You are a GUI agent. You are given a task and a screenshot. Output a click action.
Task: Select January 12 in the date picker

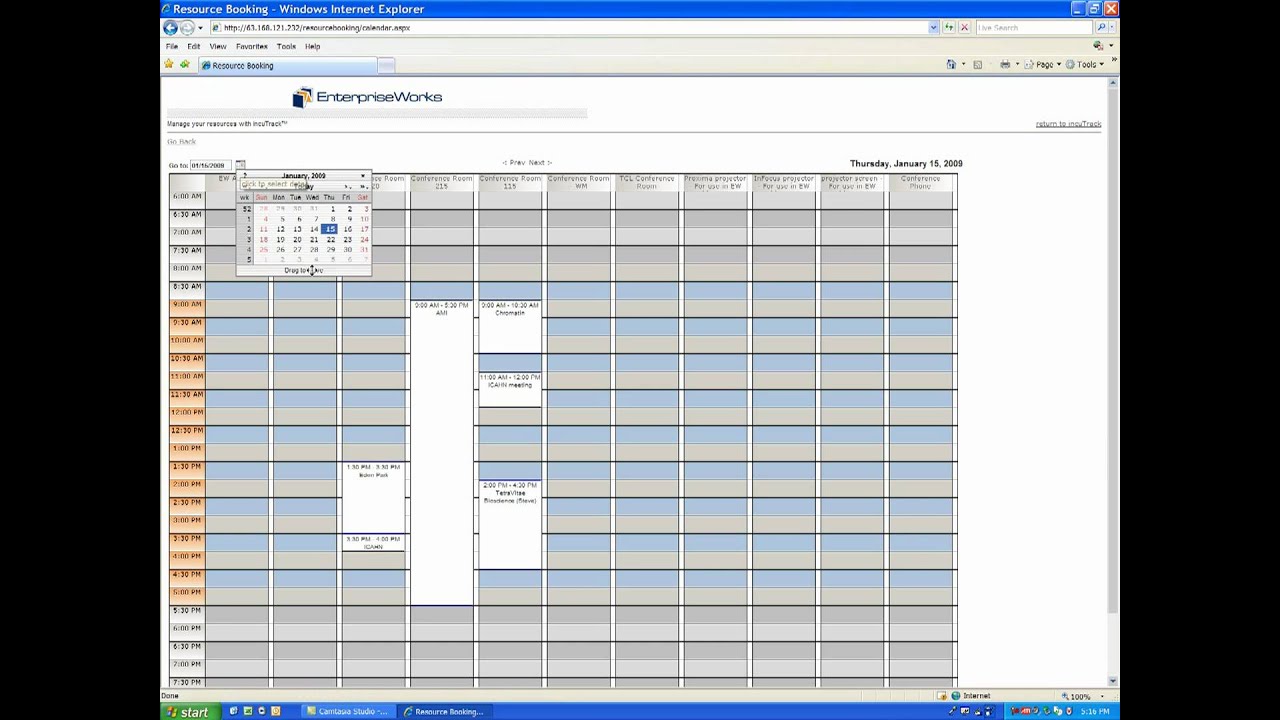pyautogui.click(x=280, y=229)
